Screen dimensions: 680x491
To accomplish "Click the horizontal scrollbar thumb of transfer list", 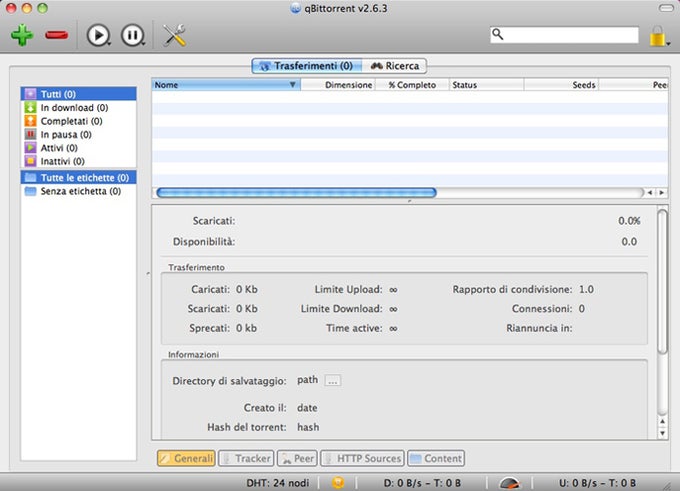I will coord(296,192).
